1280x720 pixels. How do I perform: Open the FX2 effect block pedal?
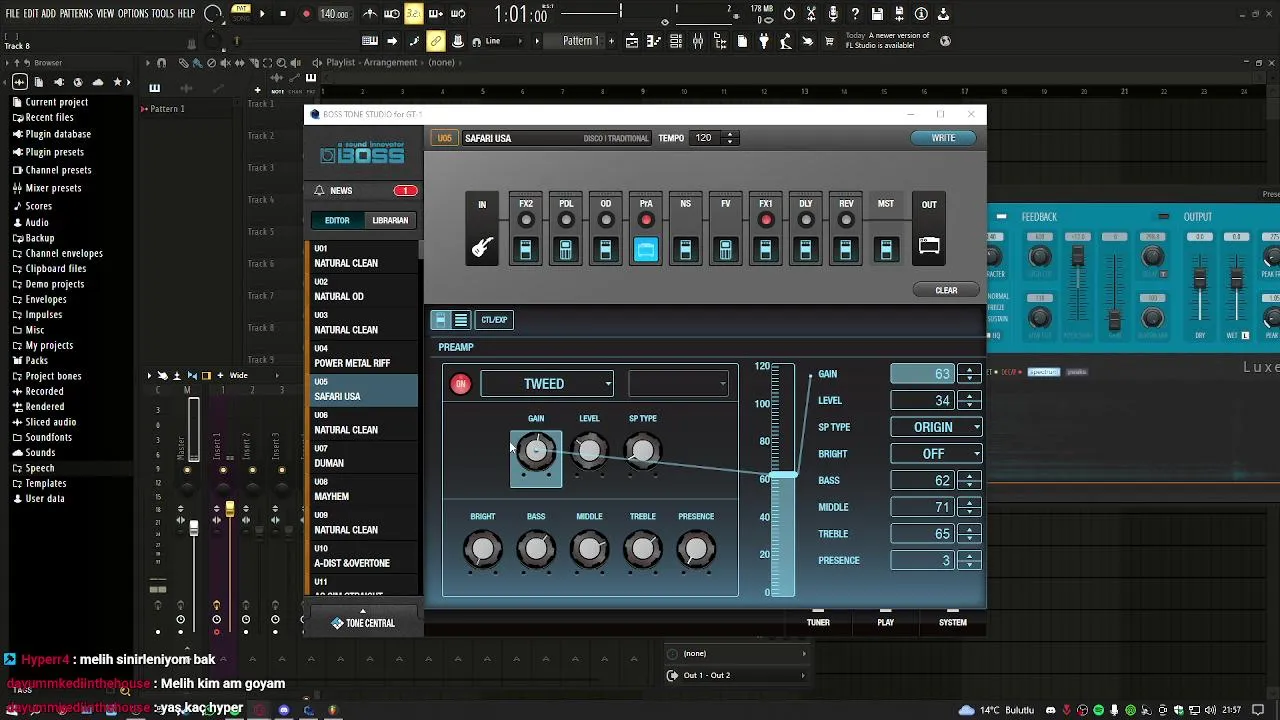pos(526,249)
